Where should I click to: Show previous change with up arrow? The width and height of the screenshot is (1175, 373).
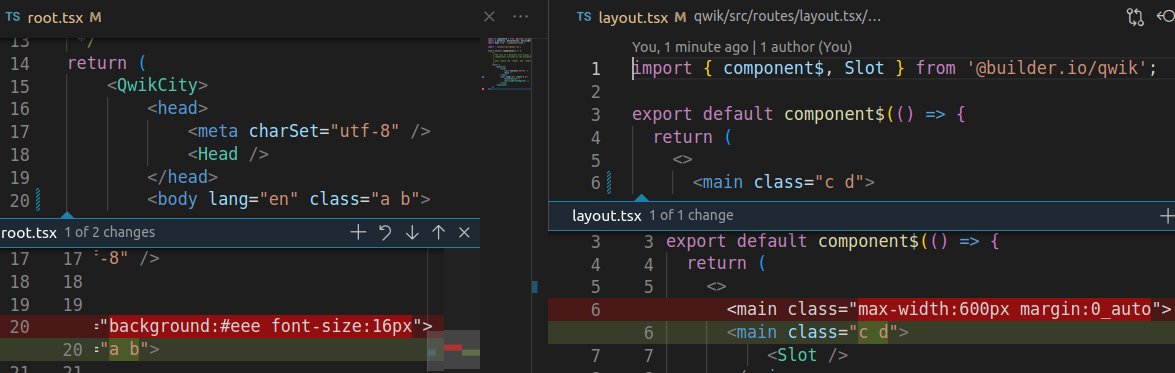pyautogui.click(x=438, y=233)
